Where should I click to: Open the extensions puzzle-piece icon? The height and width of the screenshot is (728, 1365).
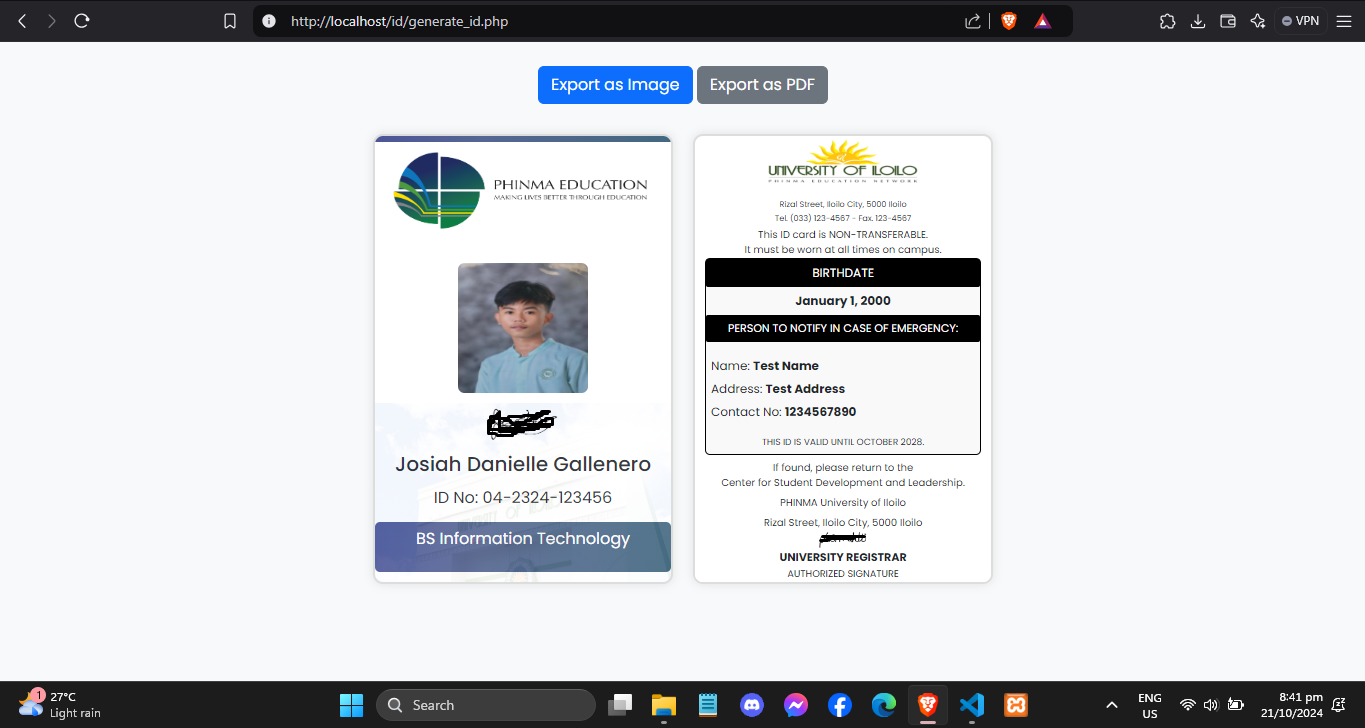pyautogui.click(x=1167, y=21)
